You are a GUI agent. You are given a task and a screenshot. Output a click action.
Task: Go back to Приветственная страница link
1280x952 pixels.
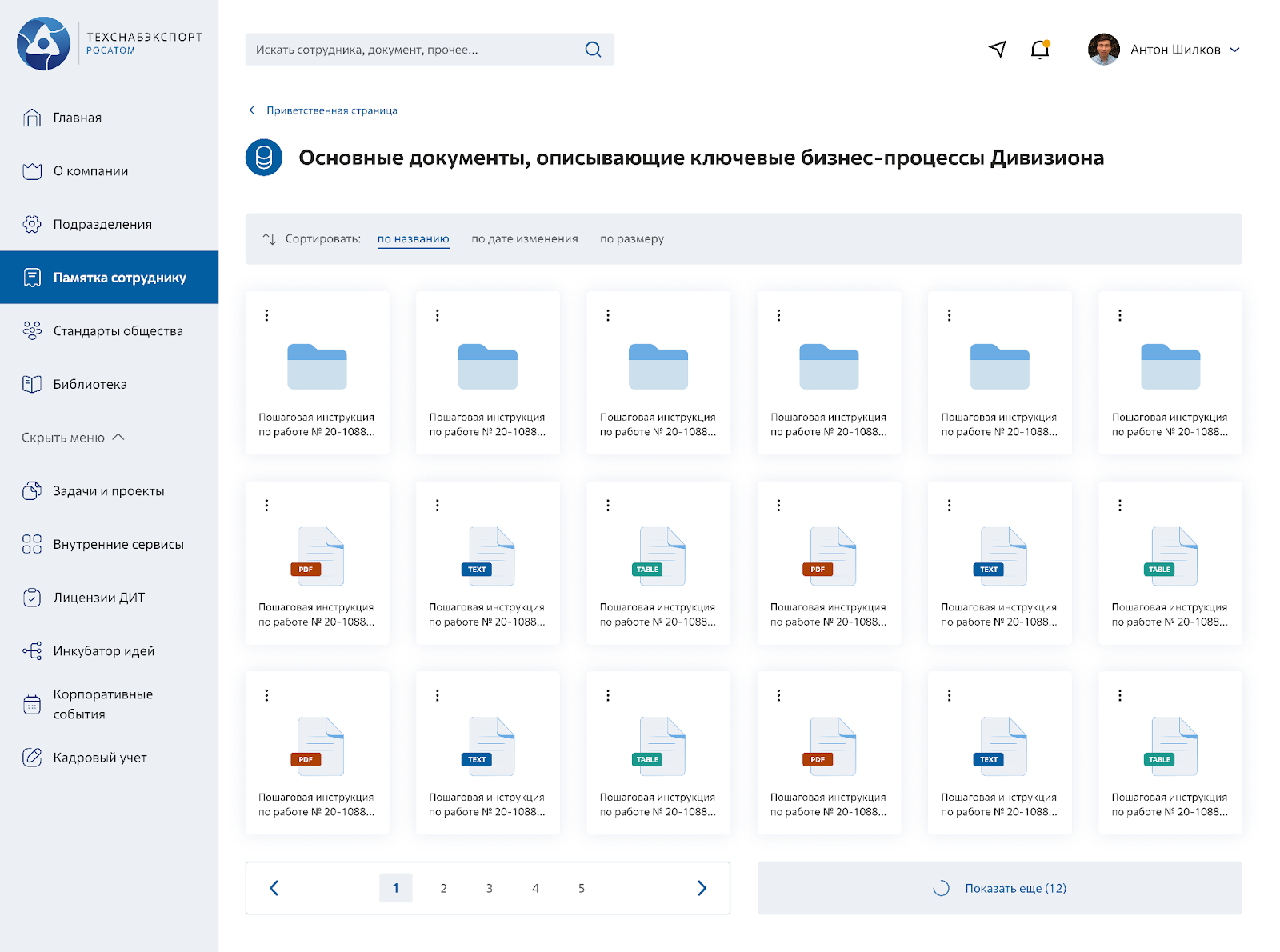331,110
